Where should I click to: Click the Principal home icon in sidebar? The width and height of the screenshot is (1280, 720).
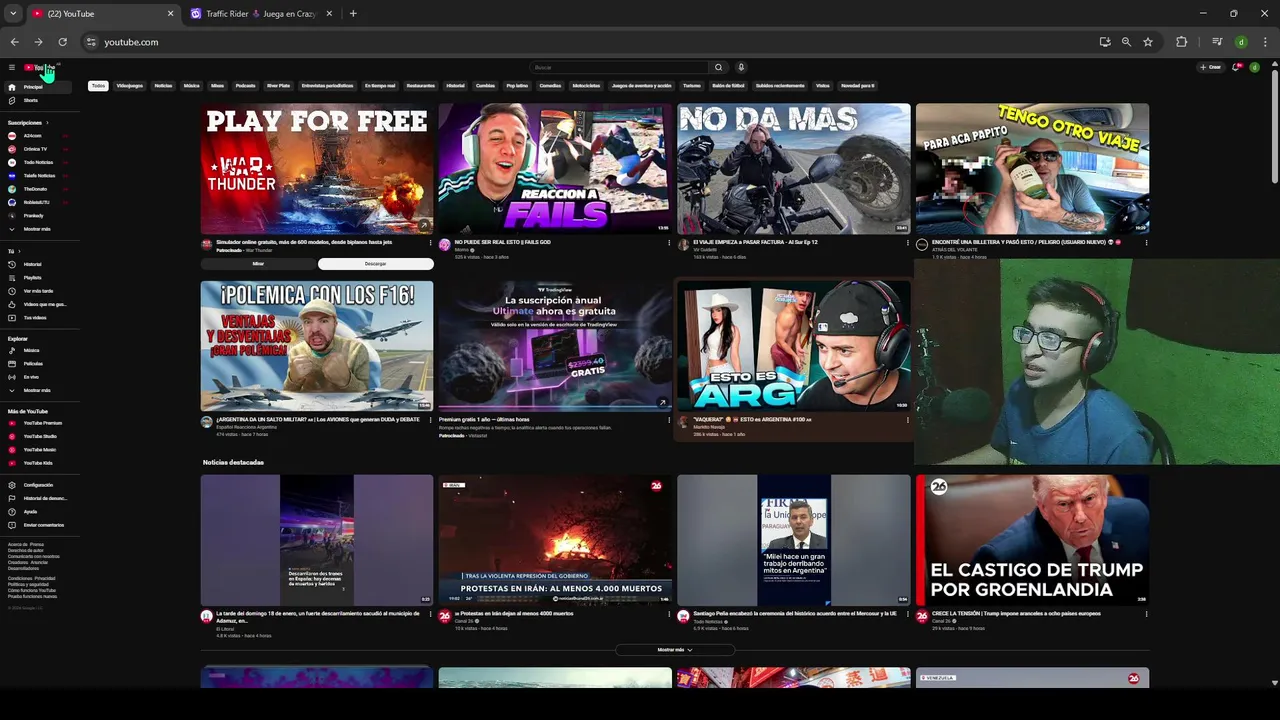tap(12, 87)
